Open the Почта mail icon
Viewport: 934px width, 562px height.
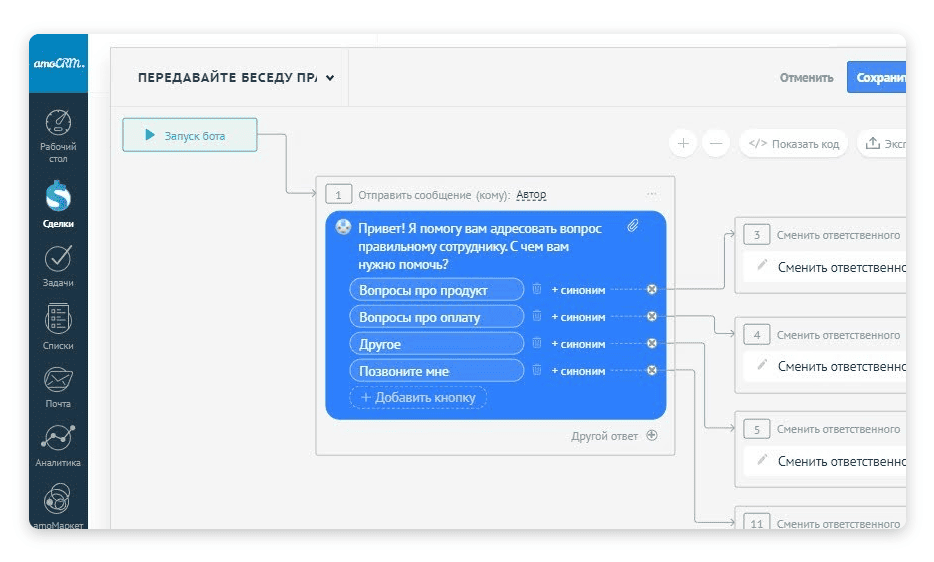[x=59, y=381]
